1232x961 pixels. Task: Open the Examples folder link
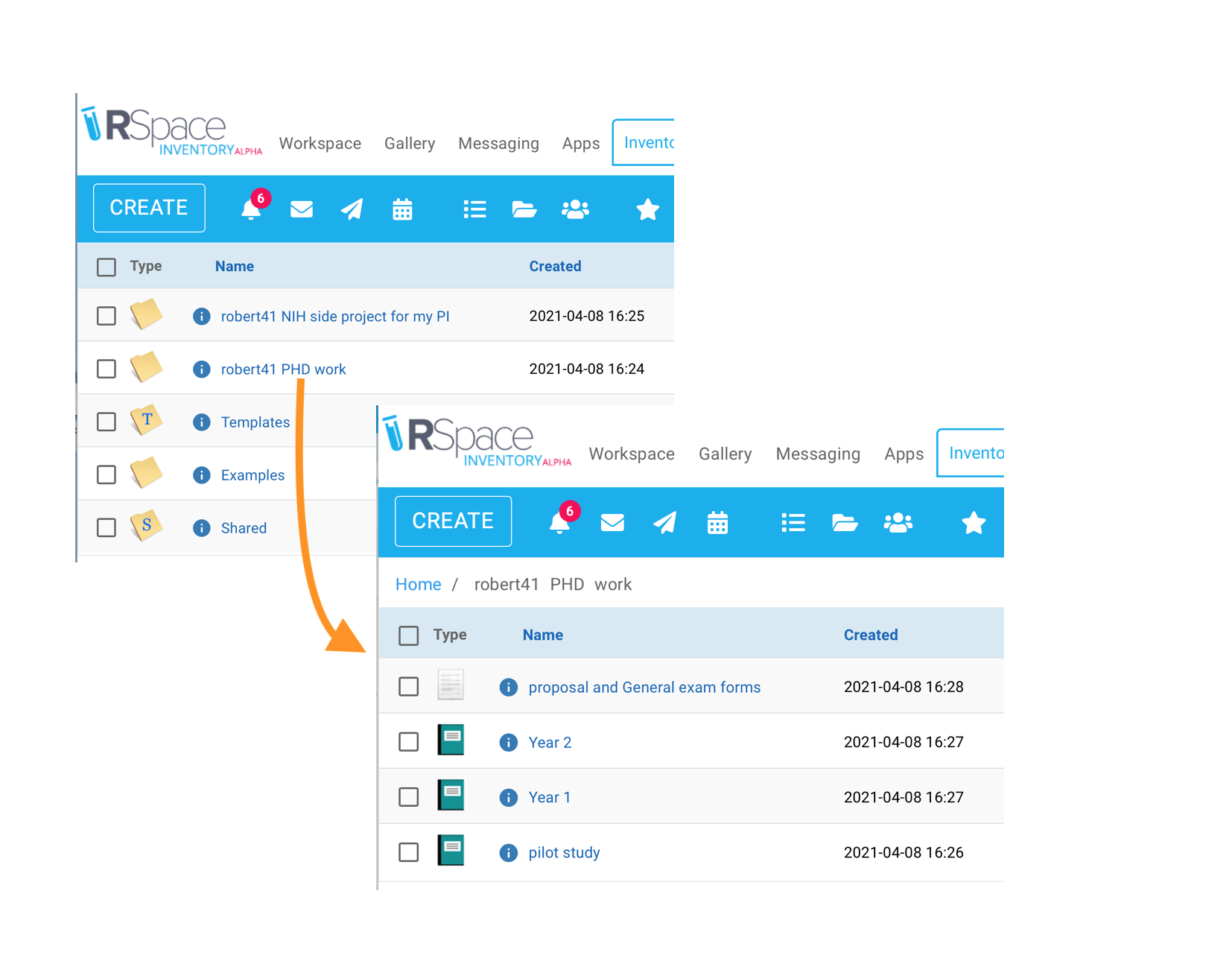pyautogui.click(x=253, y=475)
